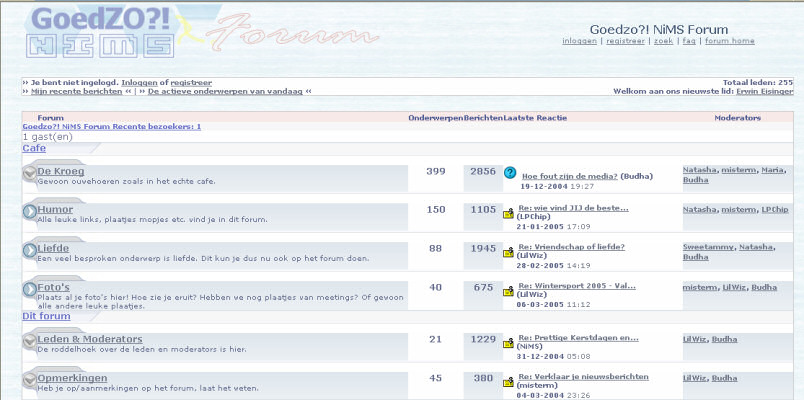
Task: Click arrow icon next to Leden & Moderators
Action: click(30, 342)
